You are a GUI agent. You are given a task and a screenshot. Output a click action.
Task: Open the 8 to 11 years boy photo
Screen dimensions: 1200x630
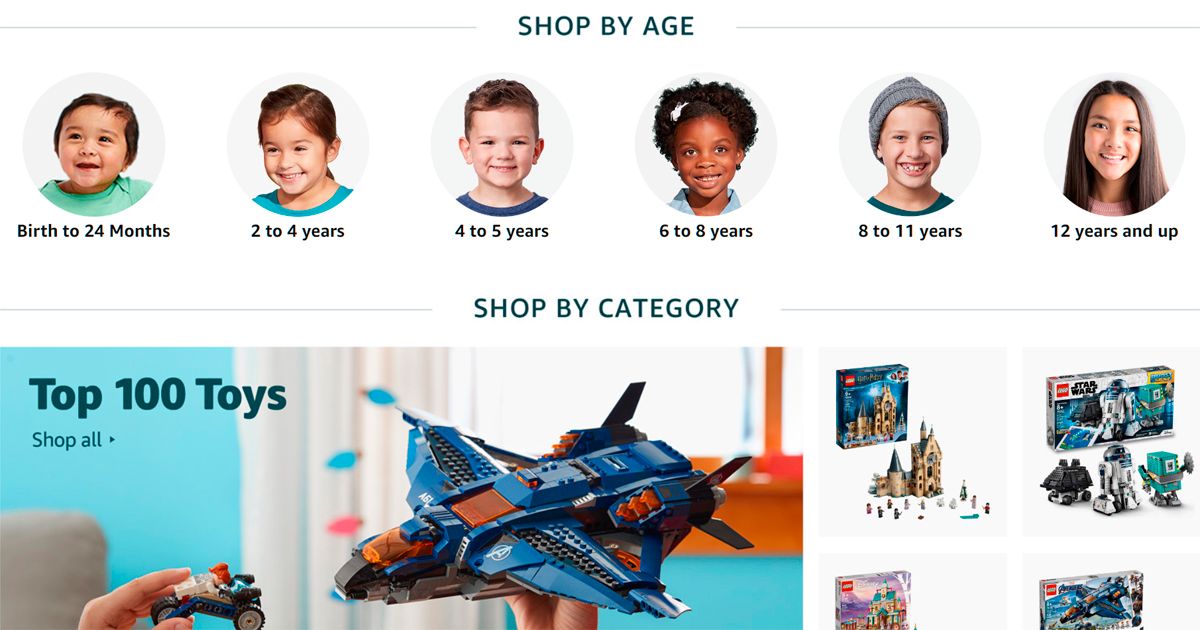910,144
